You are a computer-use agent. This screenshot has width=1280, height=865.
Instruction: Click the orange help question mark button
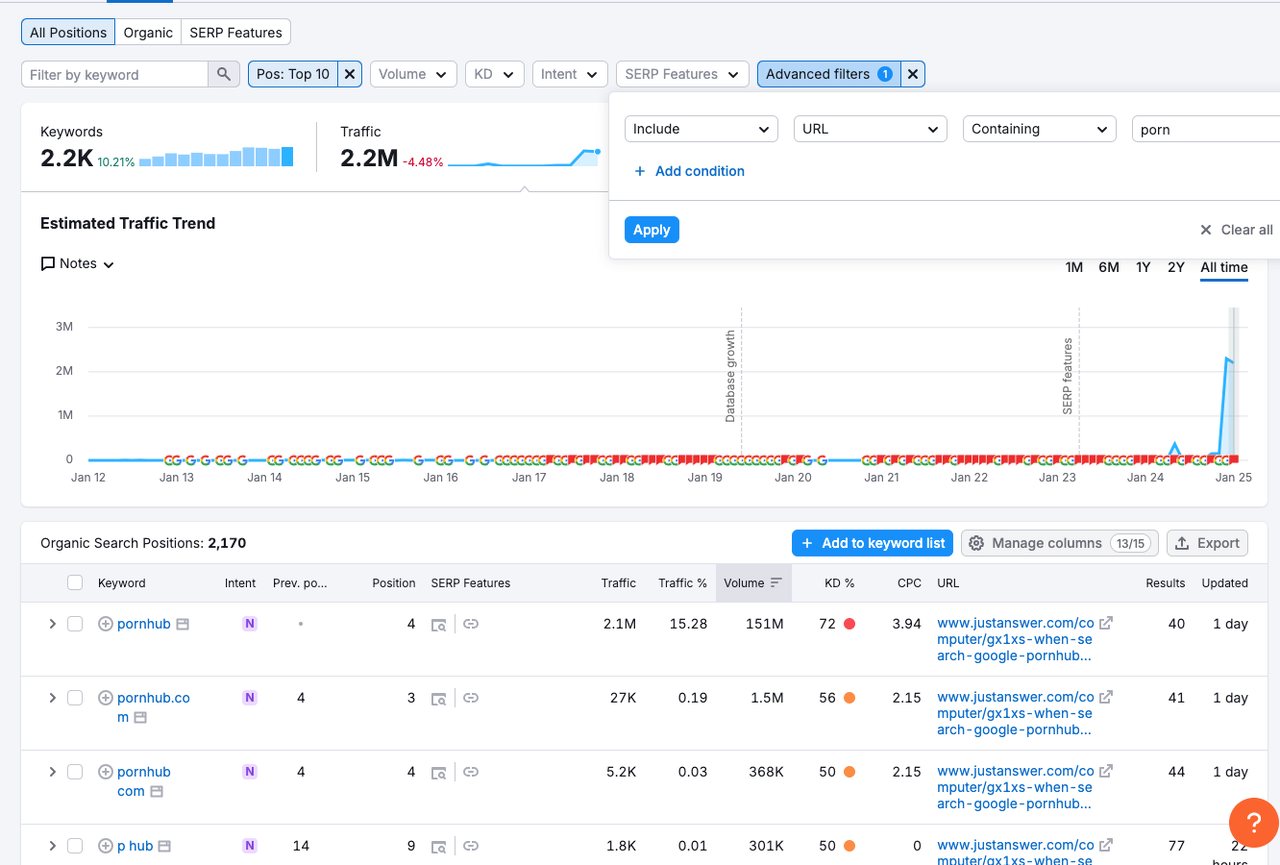[x=1253, y=823]
